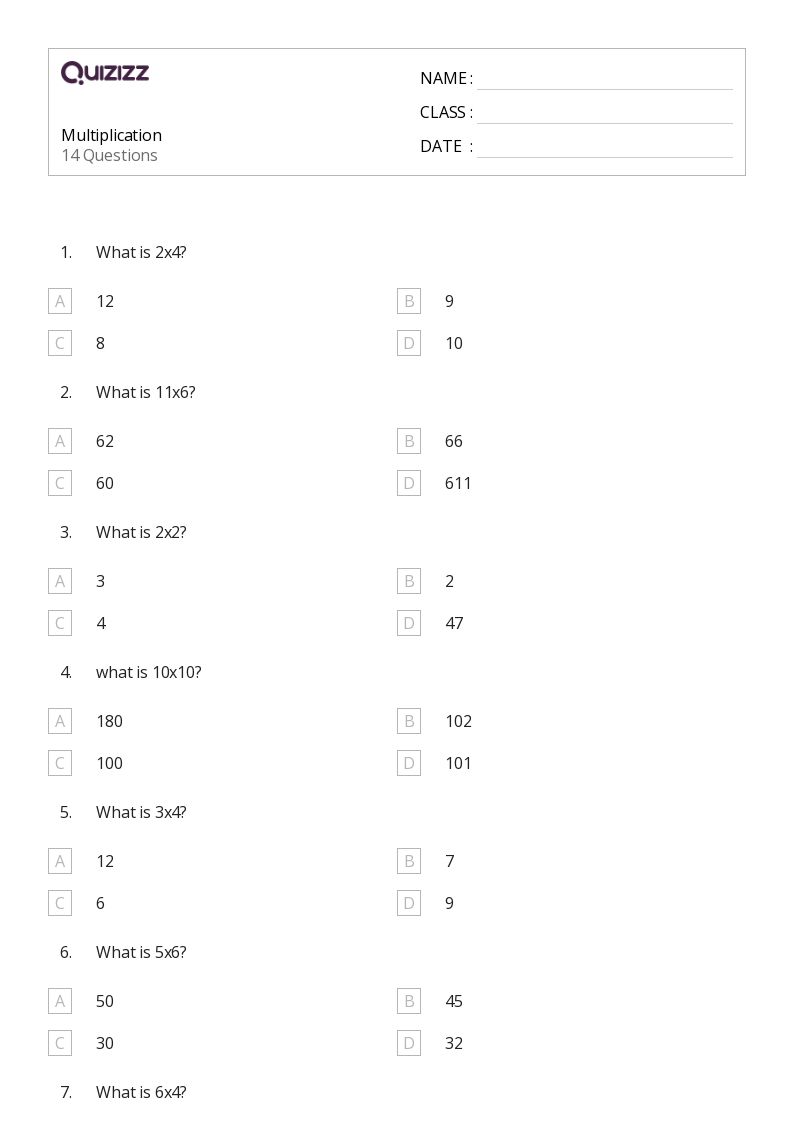Select box D with answer 611
The width and height of the screenshot is (794, 1123).
(x=409, y=483)
